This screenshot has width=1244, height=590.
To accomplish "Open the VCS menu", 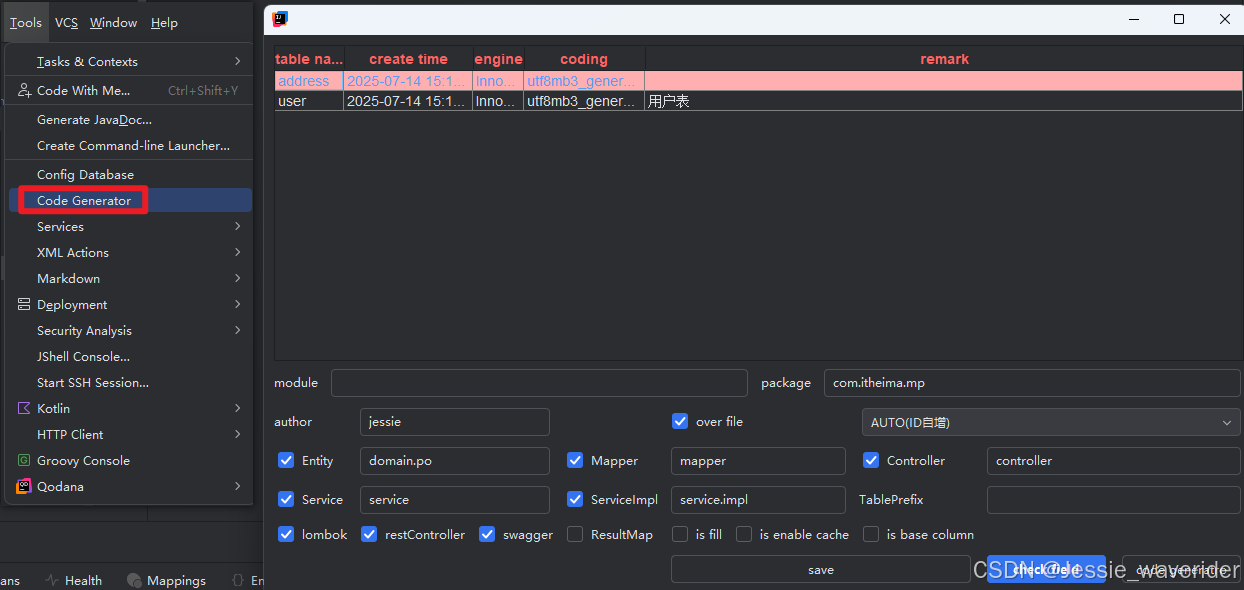I will click(66, 22).
